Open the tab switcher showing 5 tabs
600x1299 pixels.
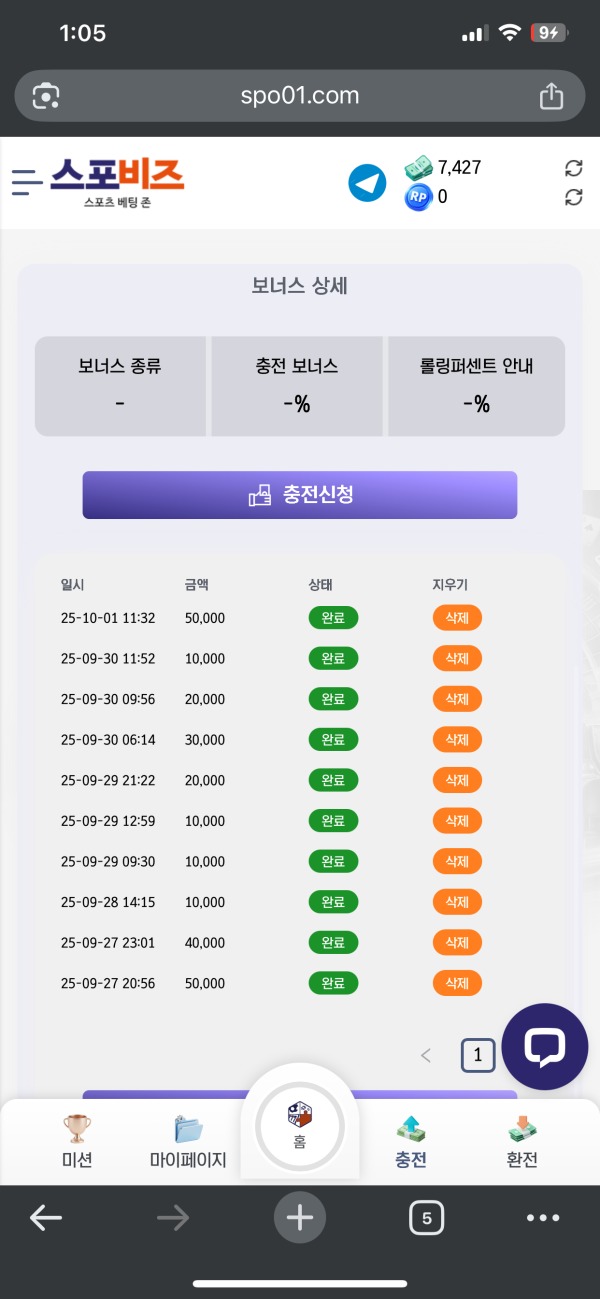tap(426, 1218)
